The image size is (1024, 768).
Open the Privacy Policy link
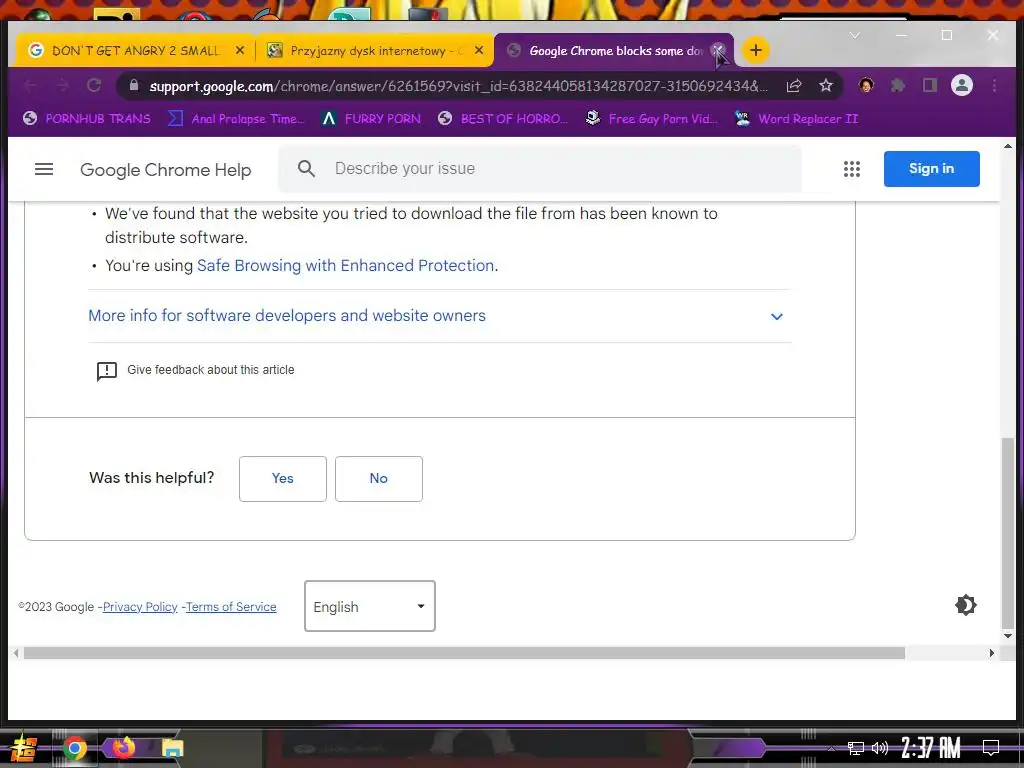[140, 607]
